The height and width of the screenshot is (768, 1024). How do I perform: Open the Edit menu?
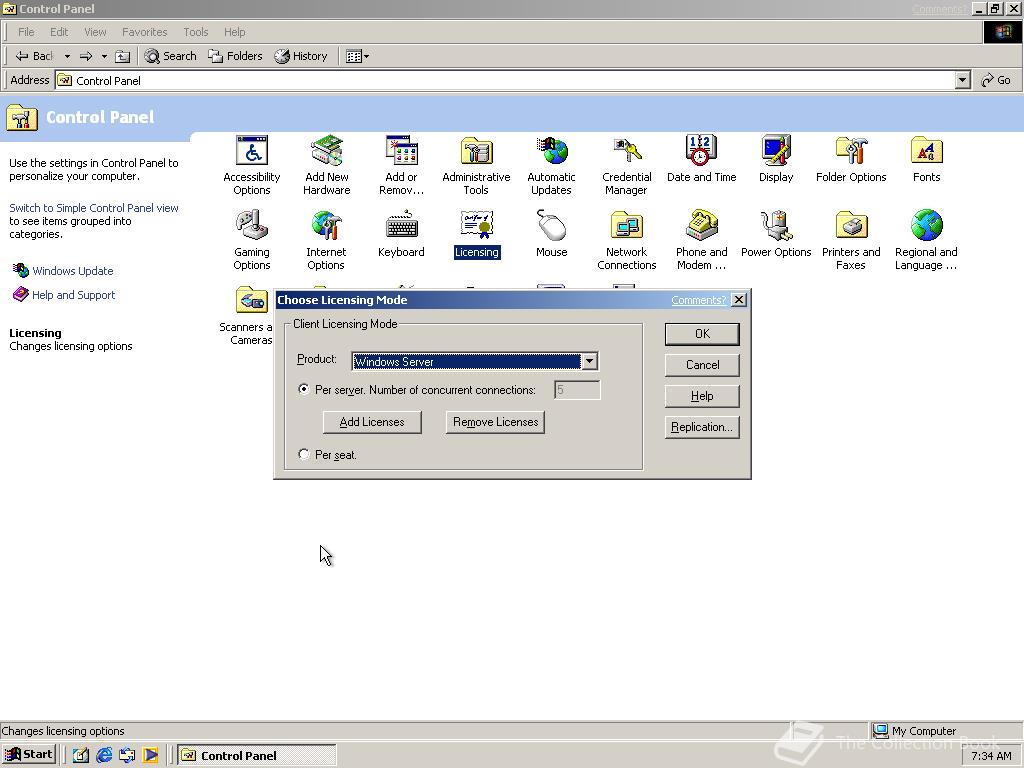point(59,32)
